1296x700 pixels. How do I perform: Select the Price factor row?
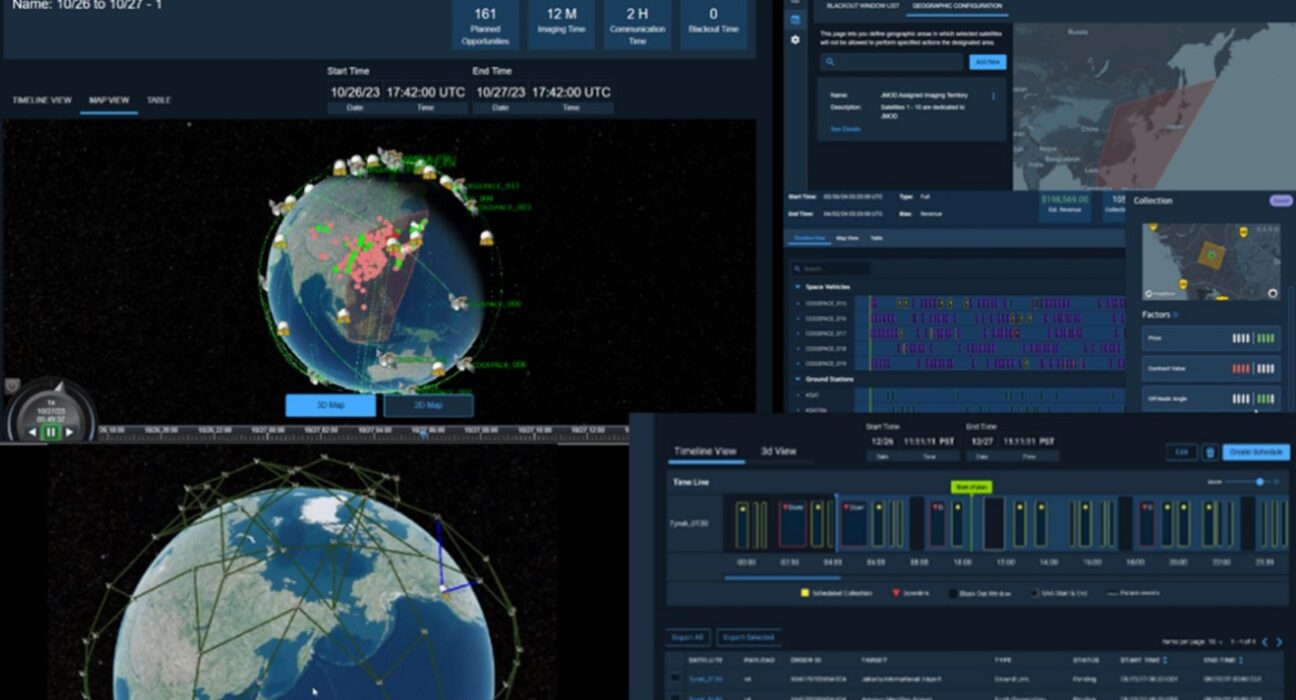(1210, 339)
